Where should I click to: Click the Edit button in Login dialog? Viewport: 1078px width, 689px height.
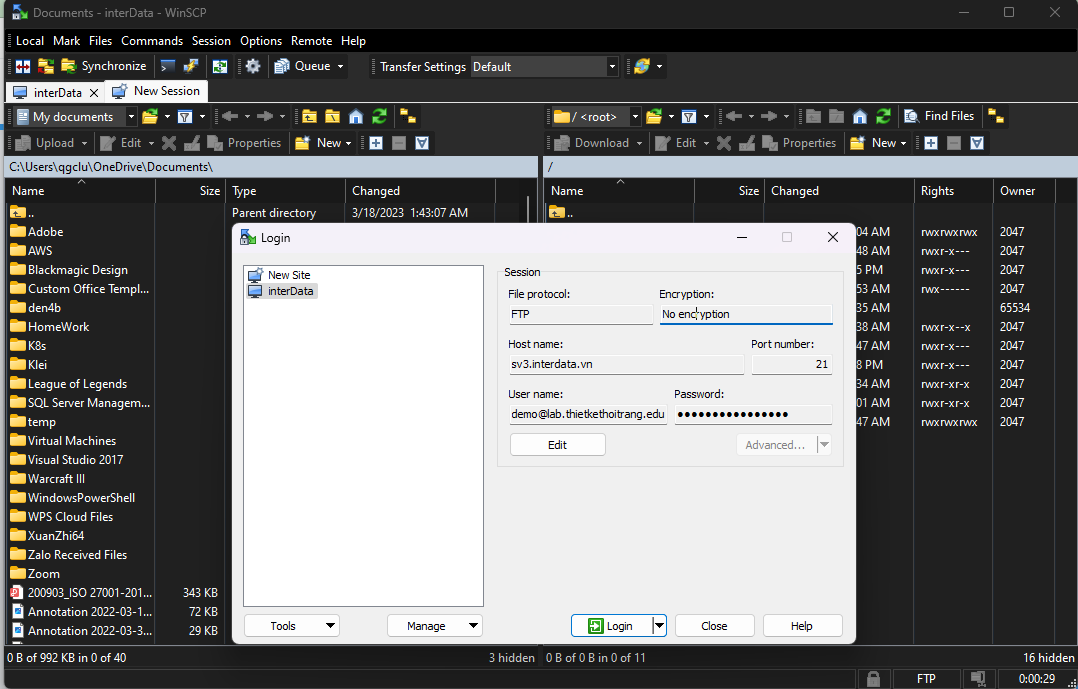point(558,445)
